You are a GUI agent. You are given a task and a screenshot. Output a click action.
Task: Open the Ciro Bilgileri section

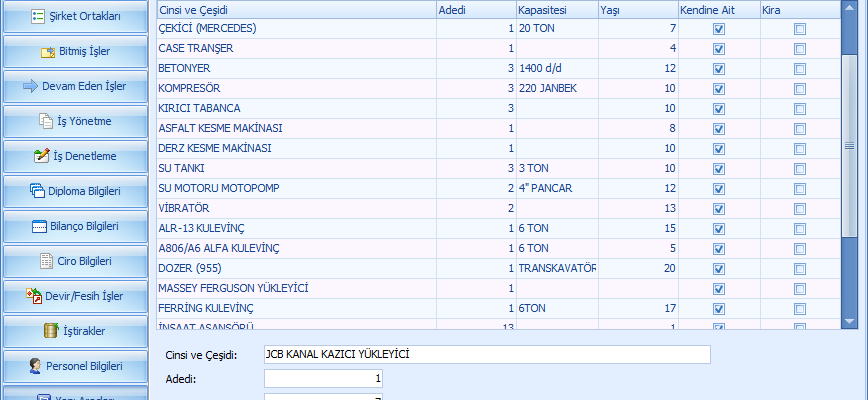coord(75,261)
